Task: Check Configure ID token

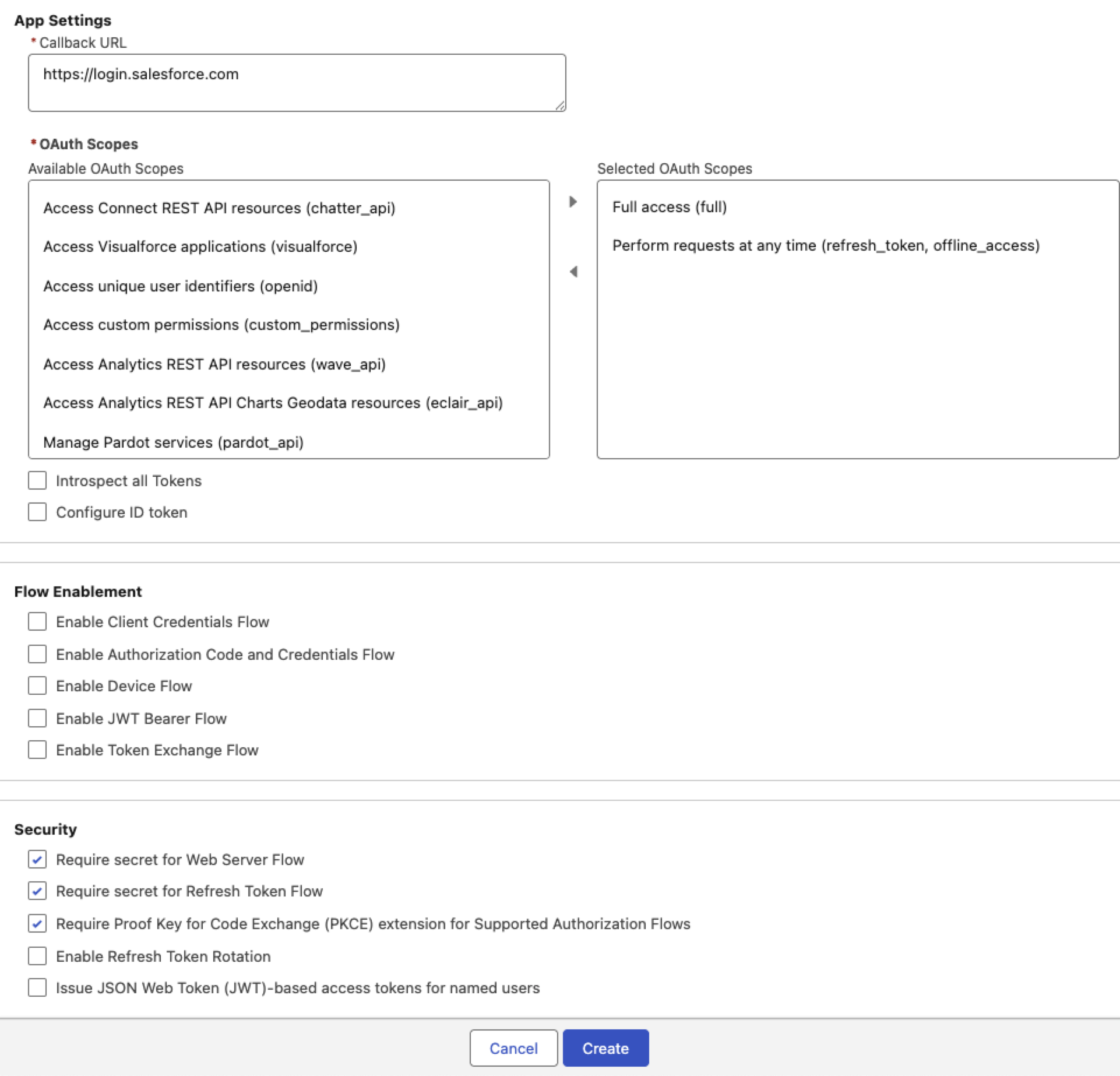Action: point(37,511)
